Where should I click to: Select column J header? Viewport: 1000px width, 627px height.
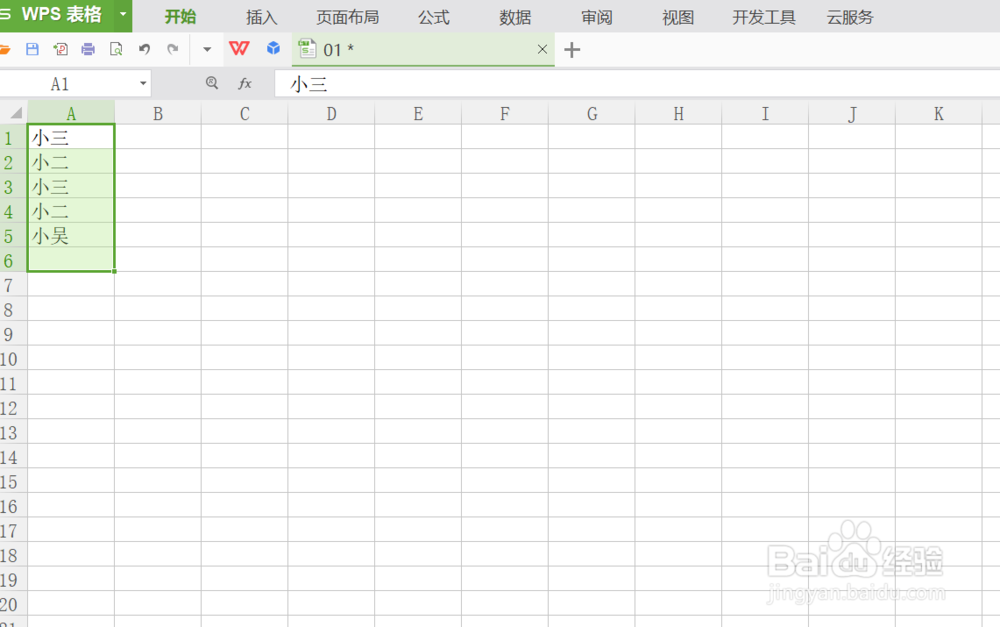click(851, 113)
